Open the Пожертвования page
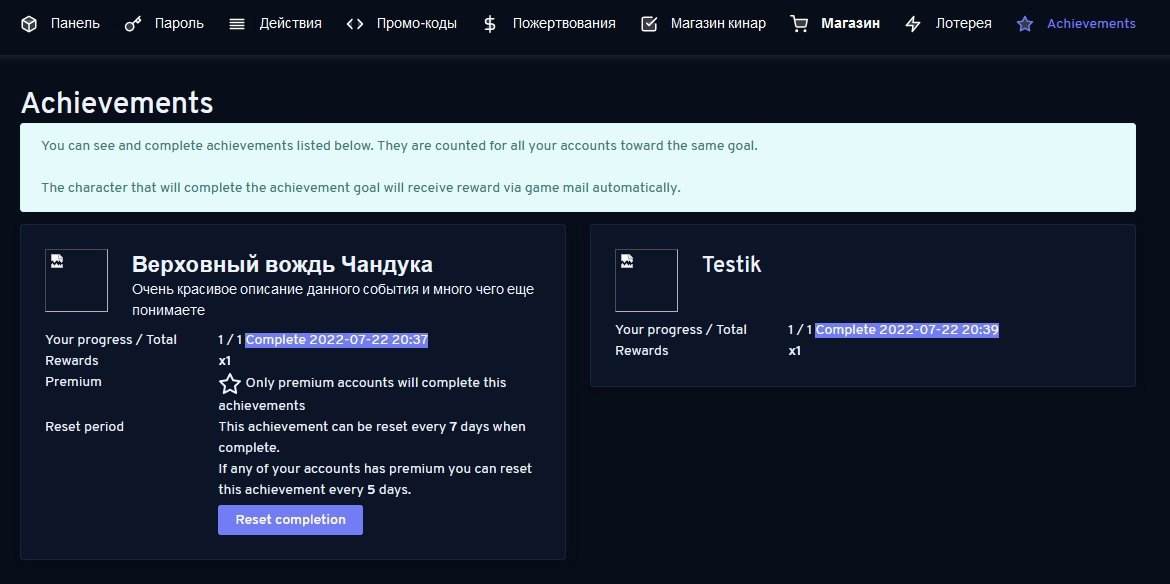 [564, 23]
